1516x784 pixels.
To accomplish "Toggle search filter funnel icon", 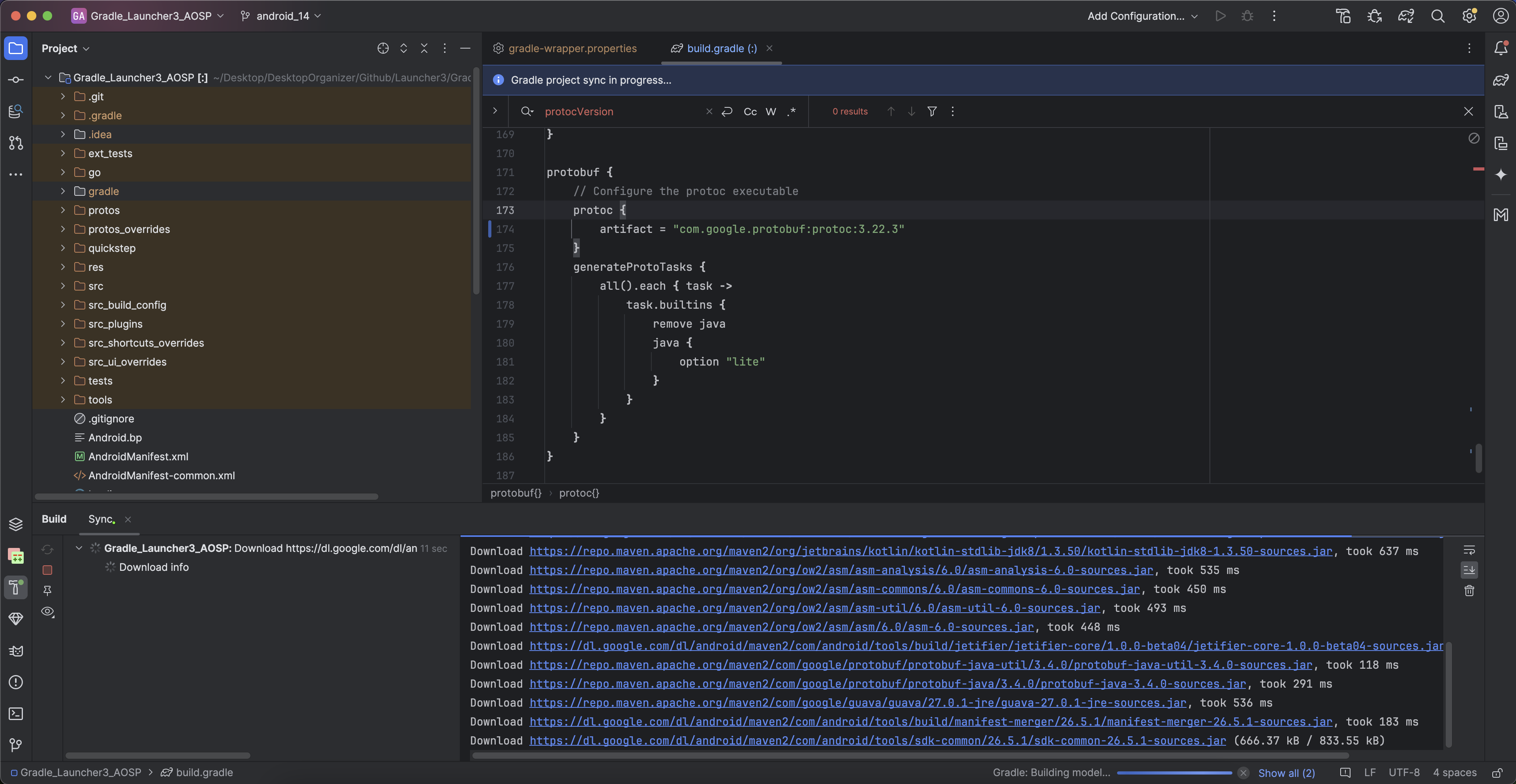I will pos(932,111).
